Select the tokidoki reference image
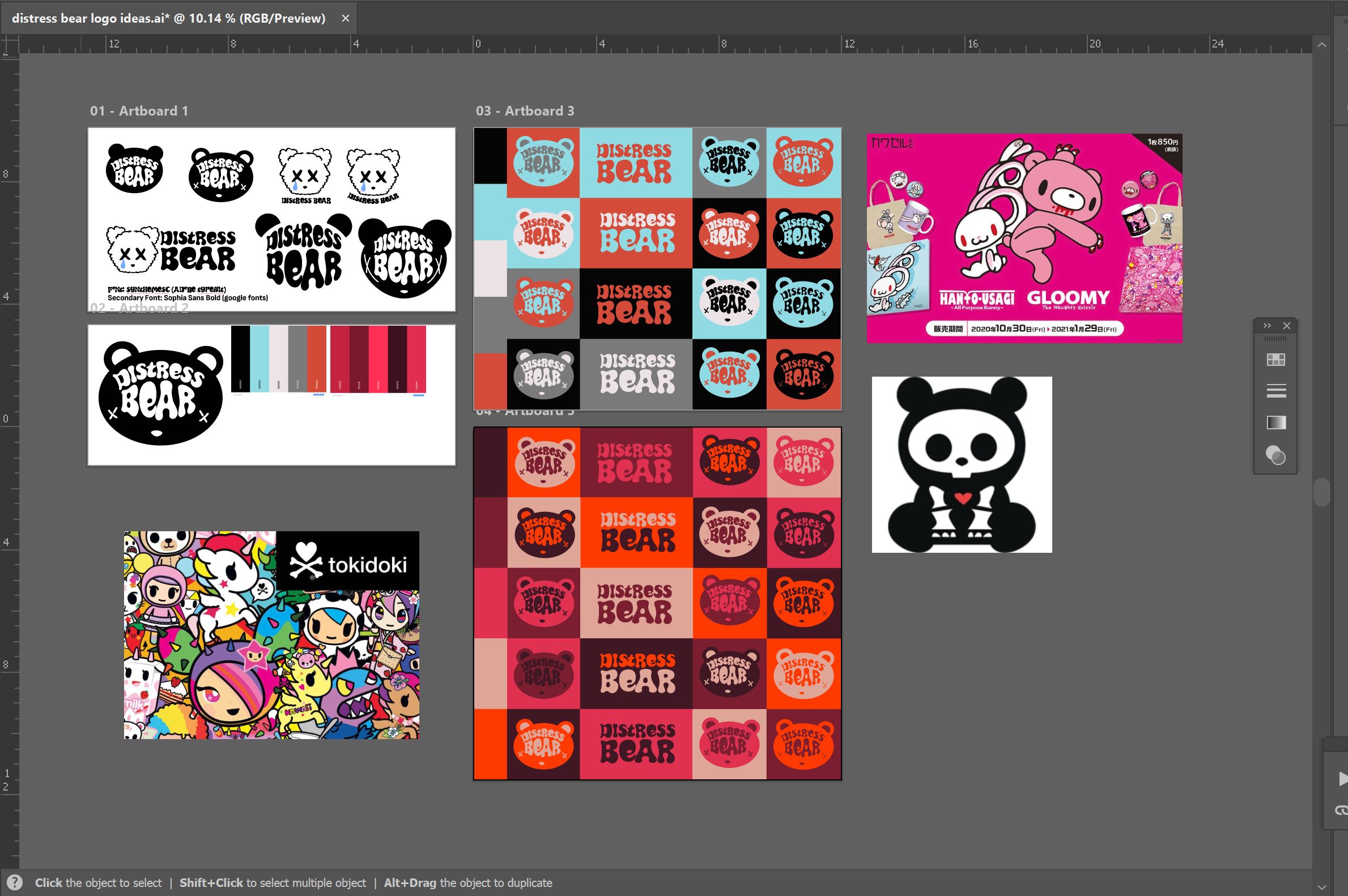1348x896 pixels. tap(271, 635)
